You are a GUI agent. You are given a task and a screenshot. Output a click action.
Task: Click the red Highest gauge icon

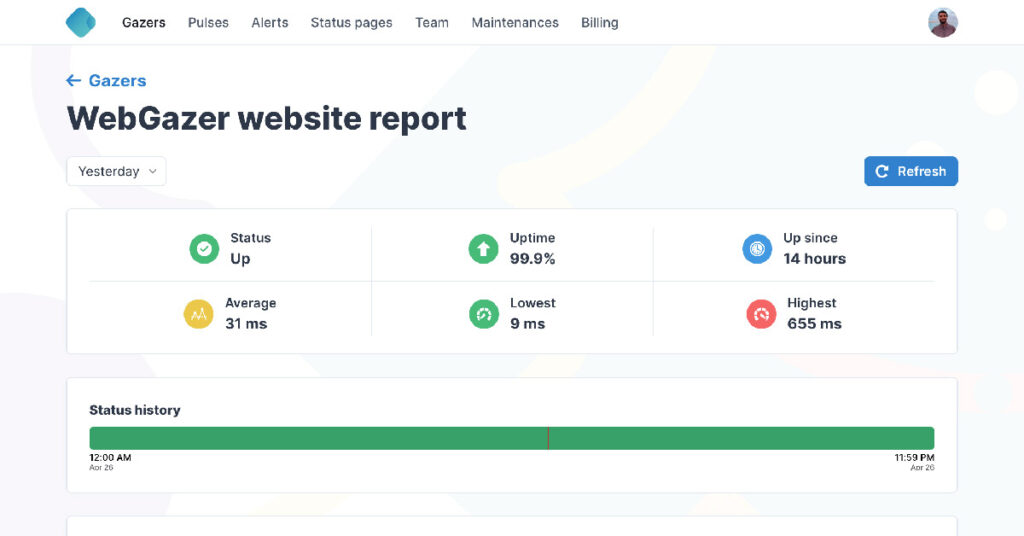pyautogui.click(x=761, y=314)
